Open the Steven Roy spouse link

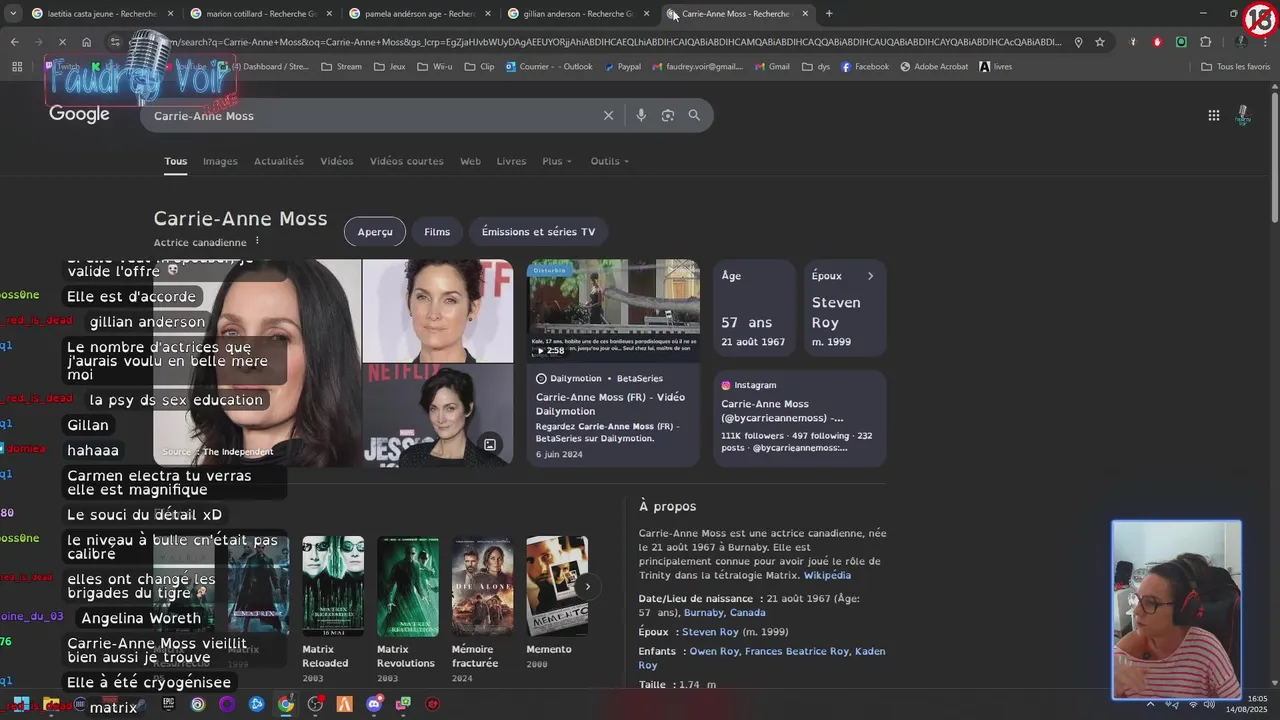click(710, 632)
